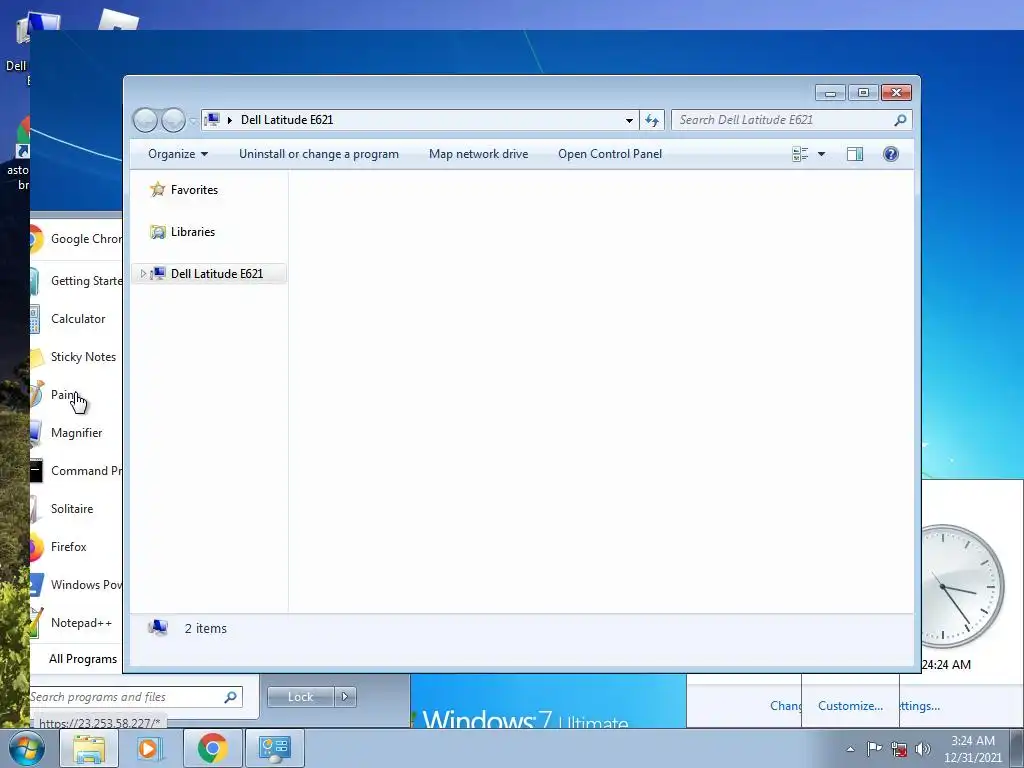Screen dimensions: 1024x768
Task: Click the "2 items" status text
Action: tap(206, 629)
